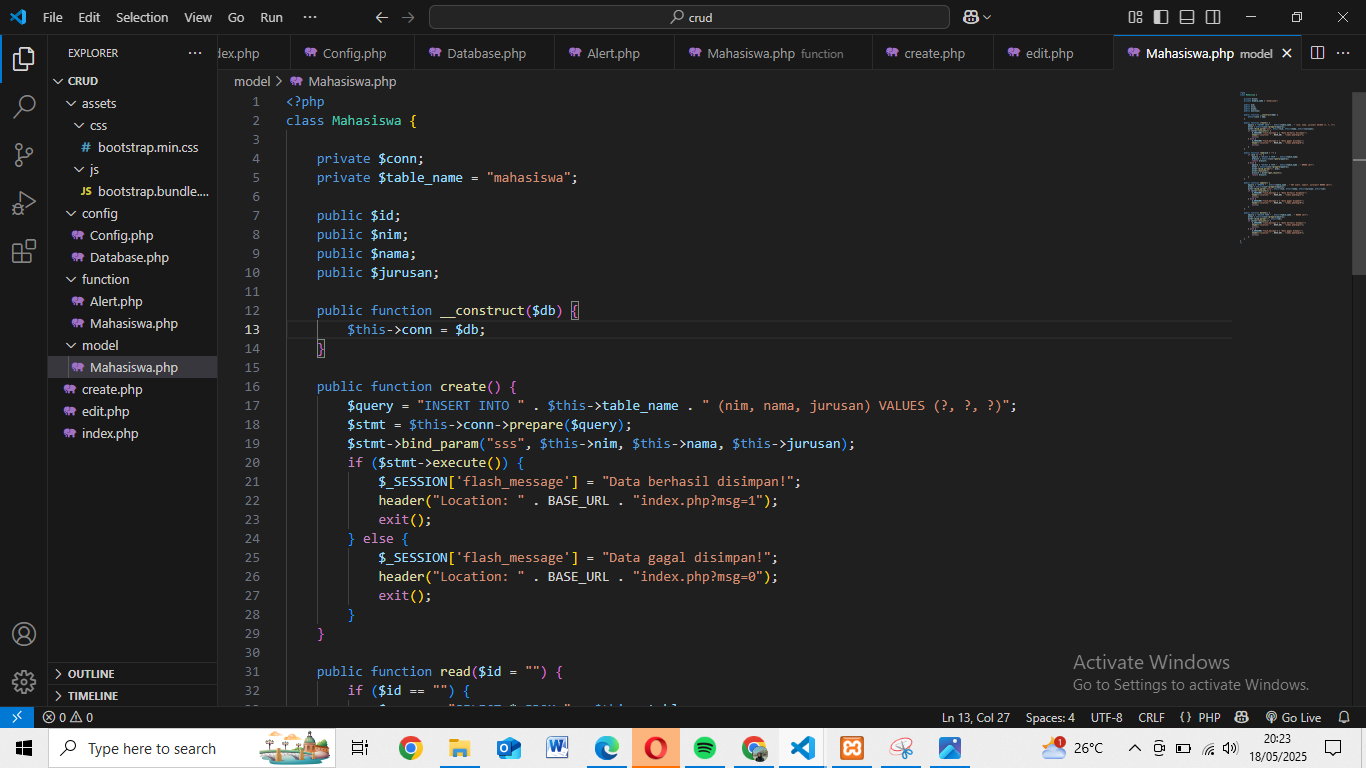
Task: Open the Run menu
Action: click(x=270, y=17)
